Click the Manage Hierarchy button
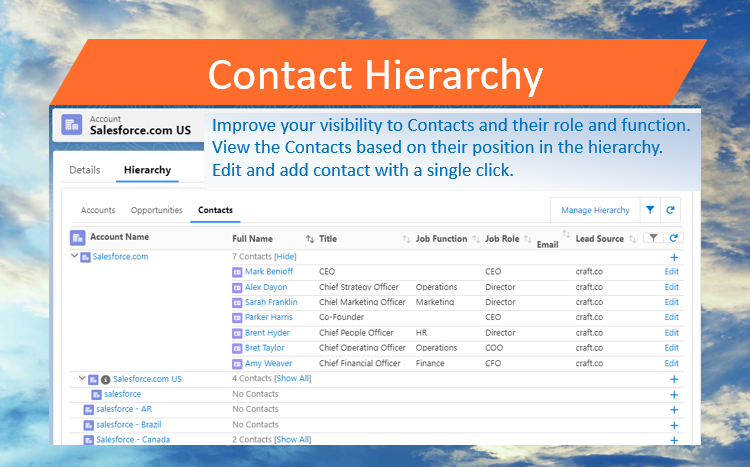The image size is (750, 467). click(595, 210)
